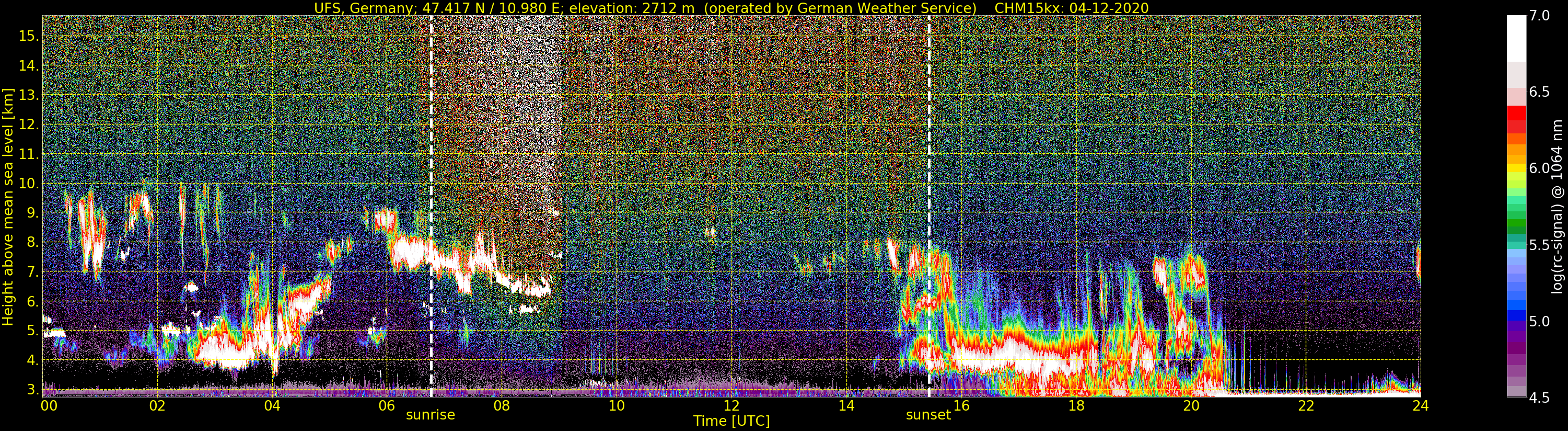The image size is (1568, 431).
Task: Click the '8.' height tick label
Action: [x=33, y=242]
